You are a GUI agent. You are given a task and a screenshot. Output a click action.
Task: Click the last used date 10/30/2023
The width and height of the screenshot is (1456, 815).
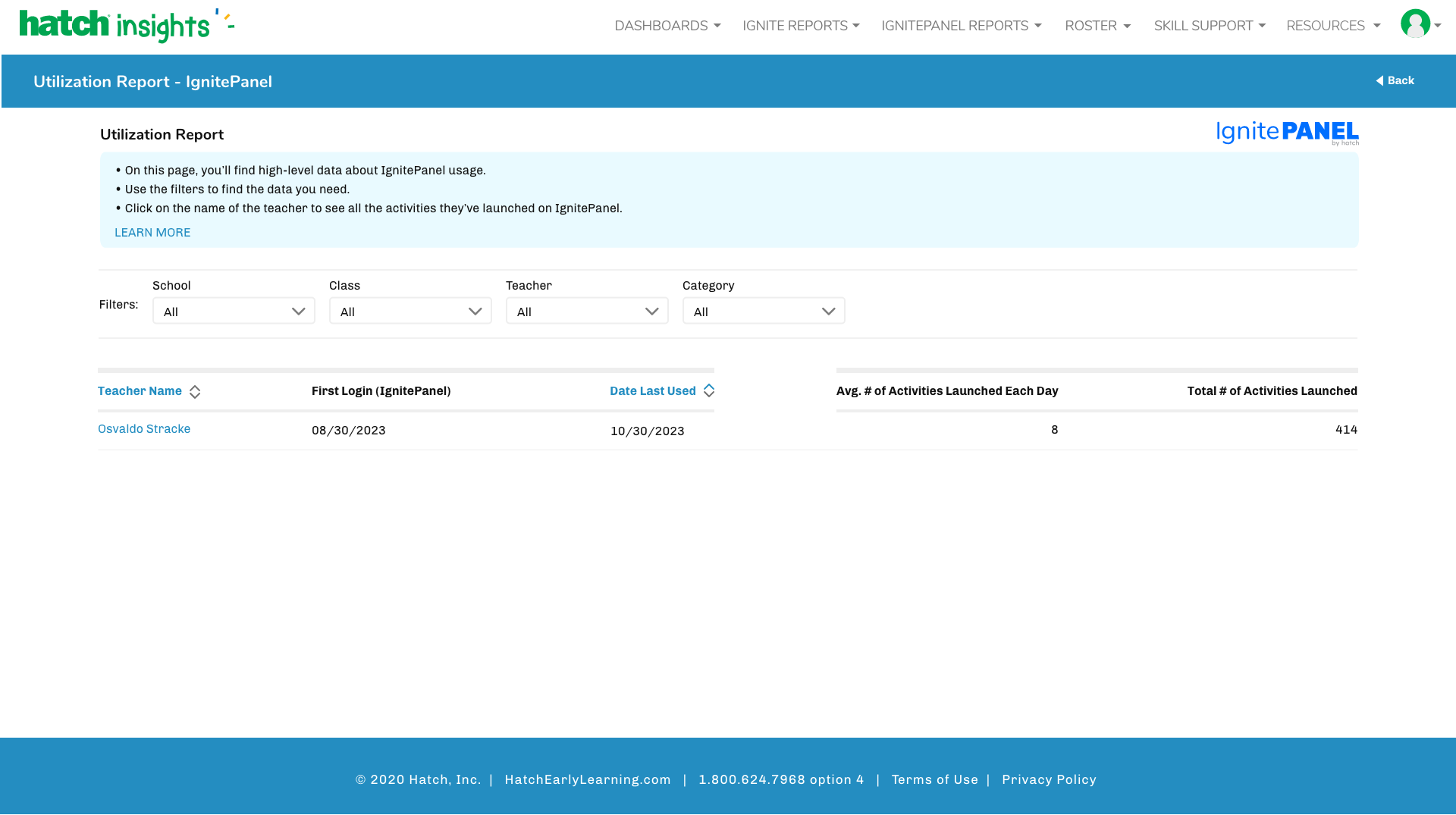click(648, 431)
